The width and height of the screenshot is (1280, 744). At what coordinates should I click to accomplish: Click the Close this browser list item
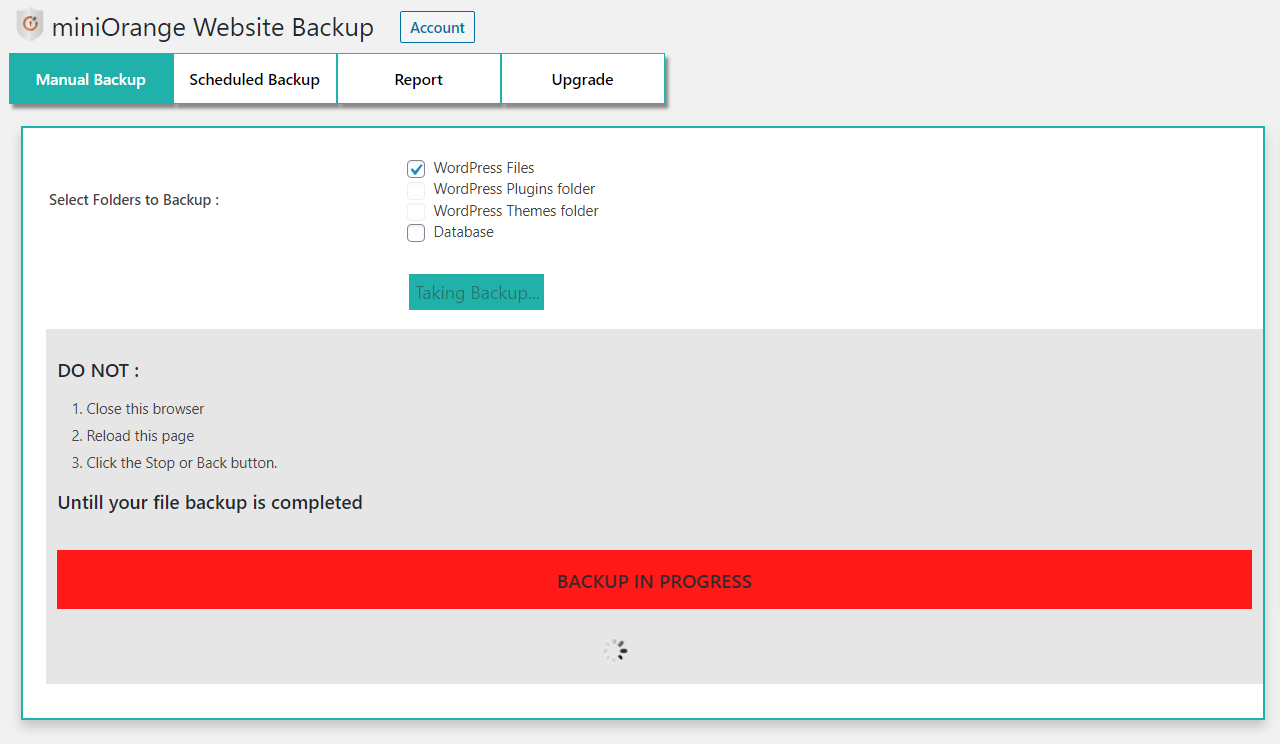pyautogui.click(x=145, y=409)
